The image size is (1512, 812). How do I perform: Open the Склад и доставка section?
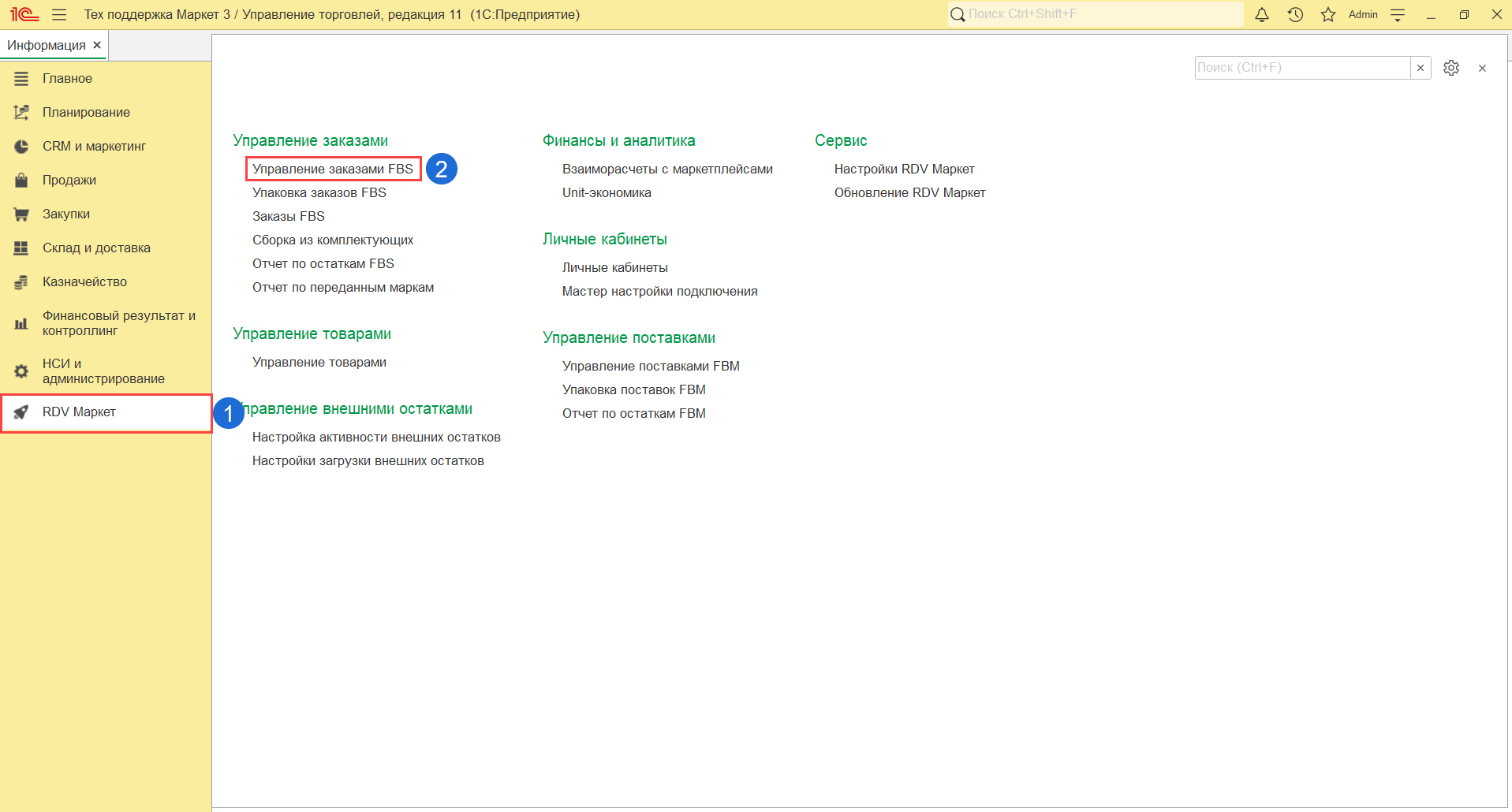(x=96, y=248)
